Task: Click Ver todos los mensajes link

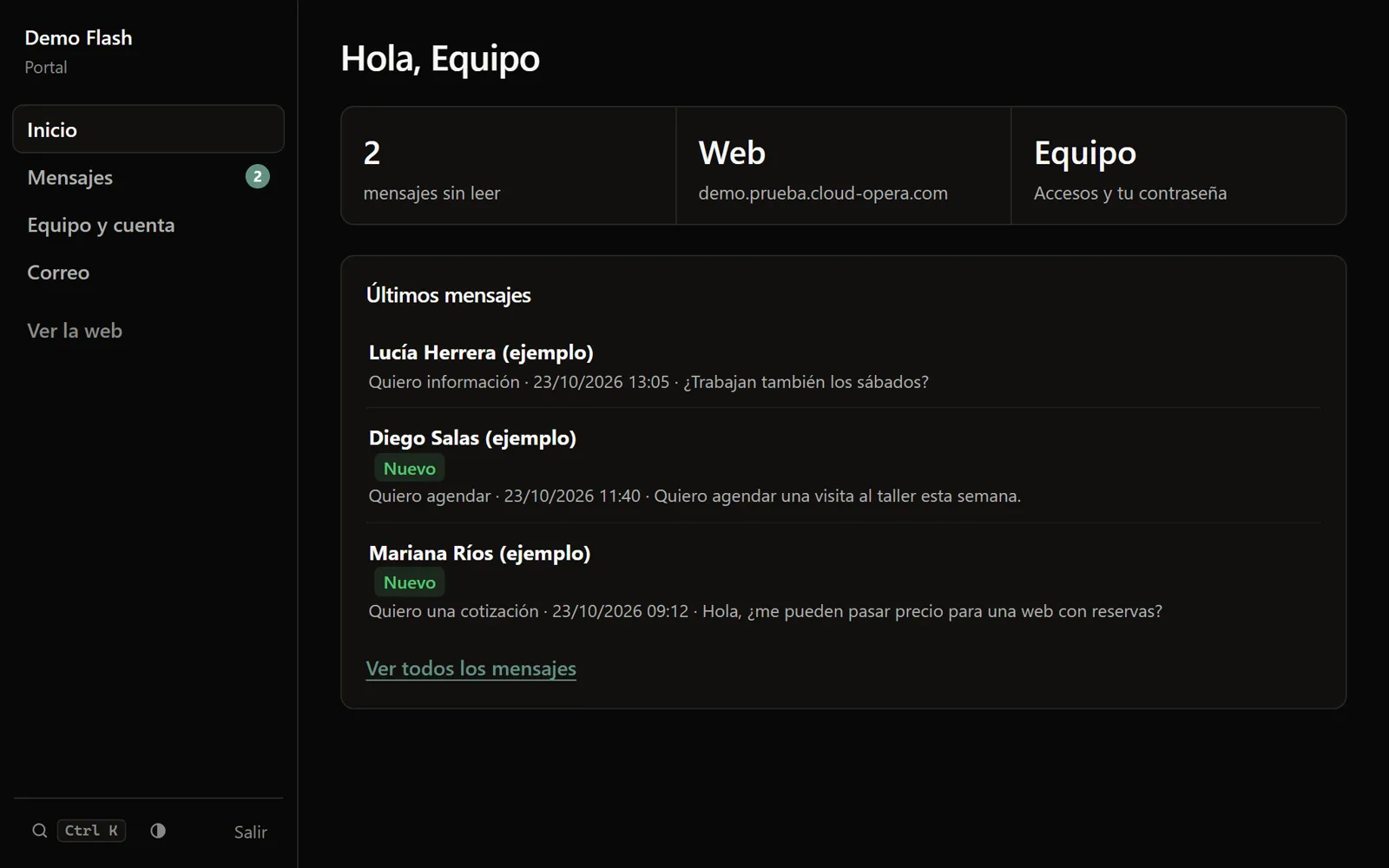Action: coord(471,668)
